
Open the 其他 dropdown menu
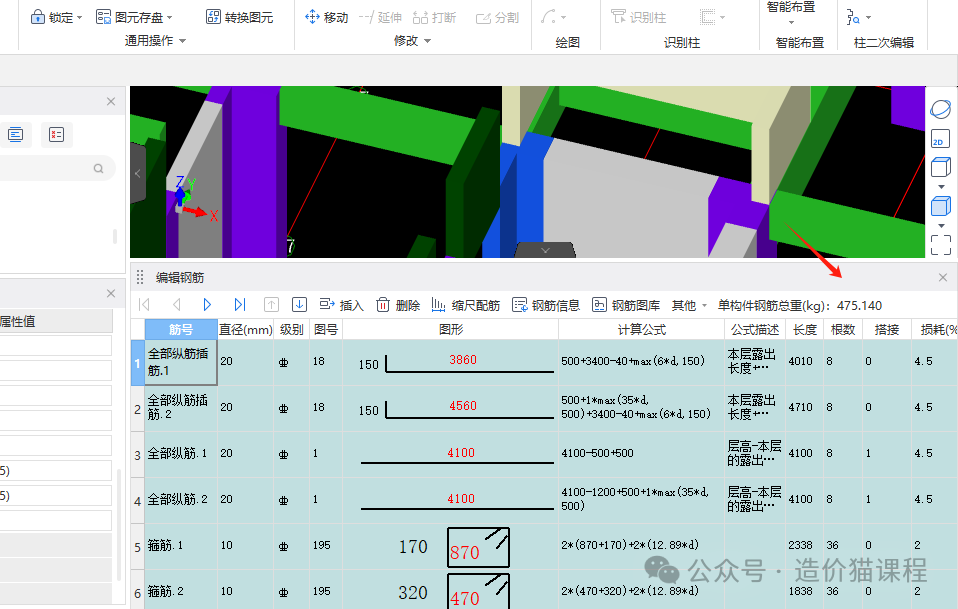tap(689, 305)
